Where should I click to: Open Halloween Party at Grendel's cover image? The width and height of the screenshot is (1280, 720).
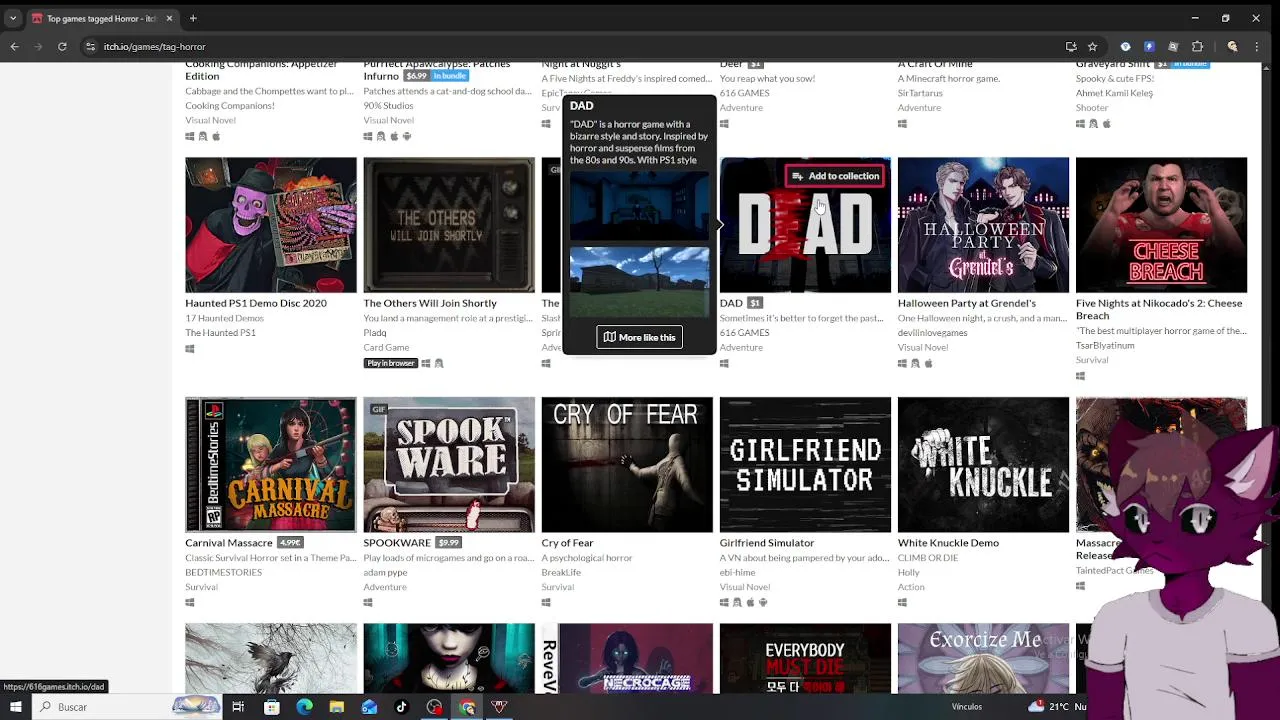point(983,225)
